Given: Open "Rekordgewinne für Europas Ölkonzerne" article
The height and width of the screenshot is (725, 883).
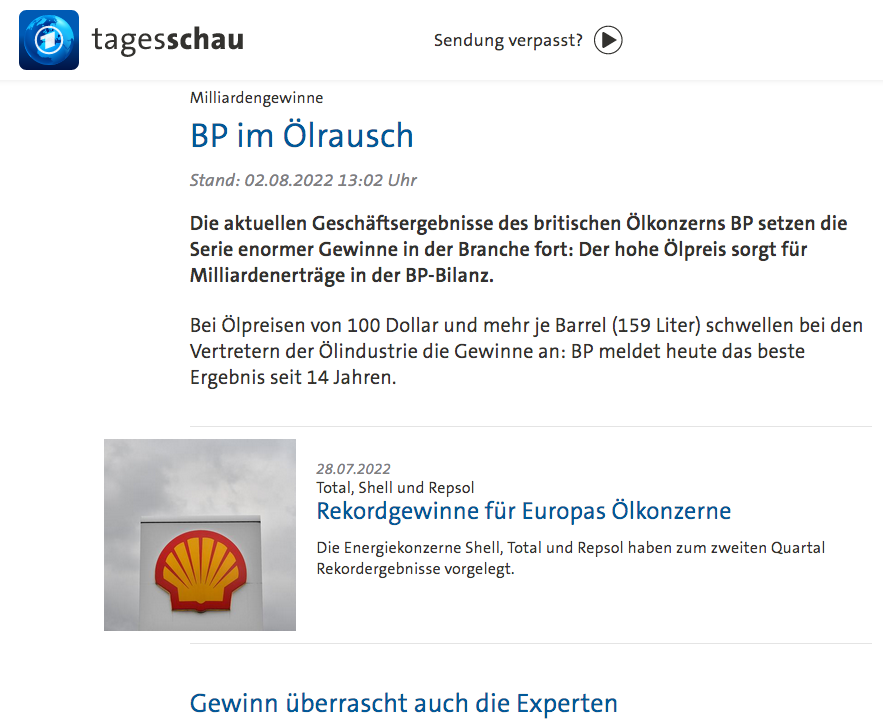Looking at the screenshot, I should tap(523, 511).
